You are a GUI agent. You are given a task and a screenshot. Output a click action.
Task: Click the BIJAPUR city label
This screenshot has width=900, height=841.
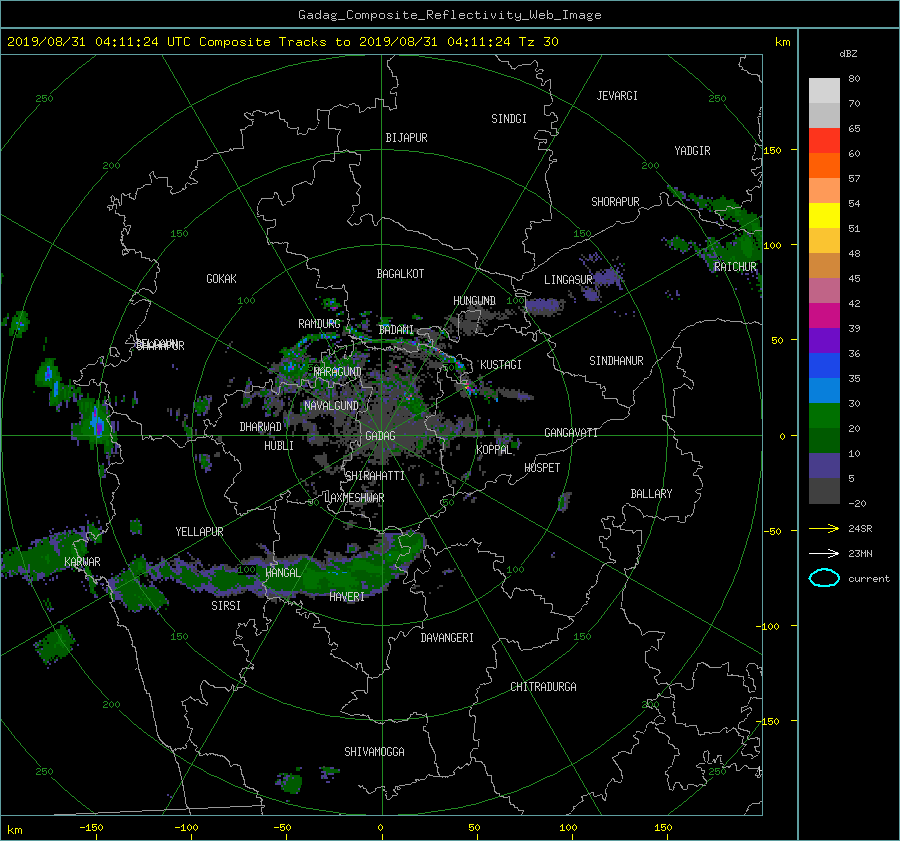point(406,138)
